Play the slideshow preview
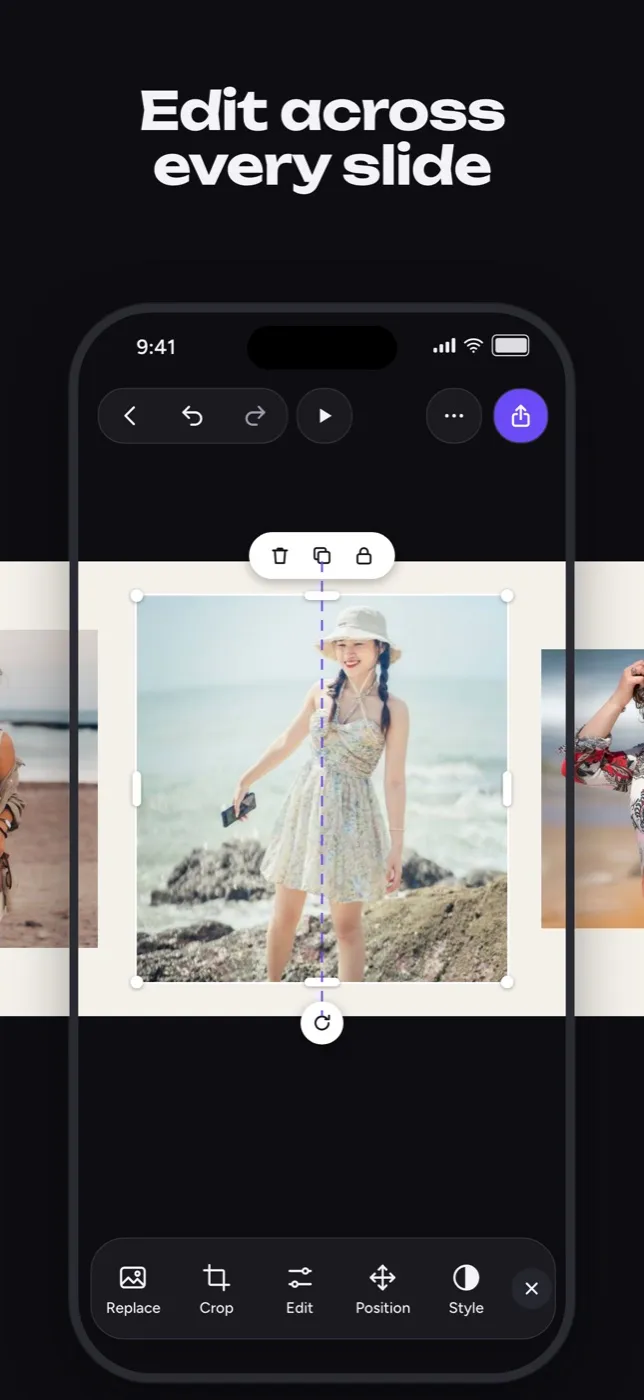This screenshot has width=644, height=1400. click(325, 416)
